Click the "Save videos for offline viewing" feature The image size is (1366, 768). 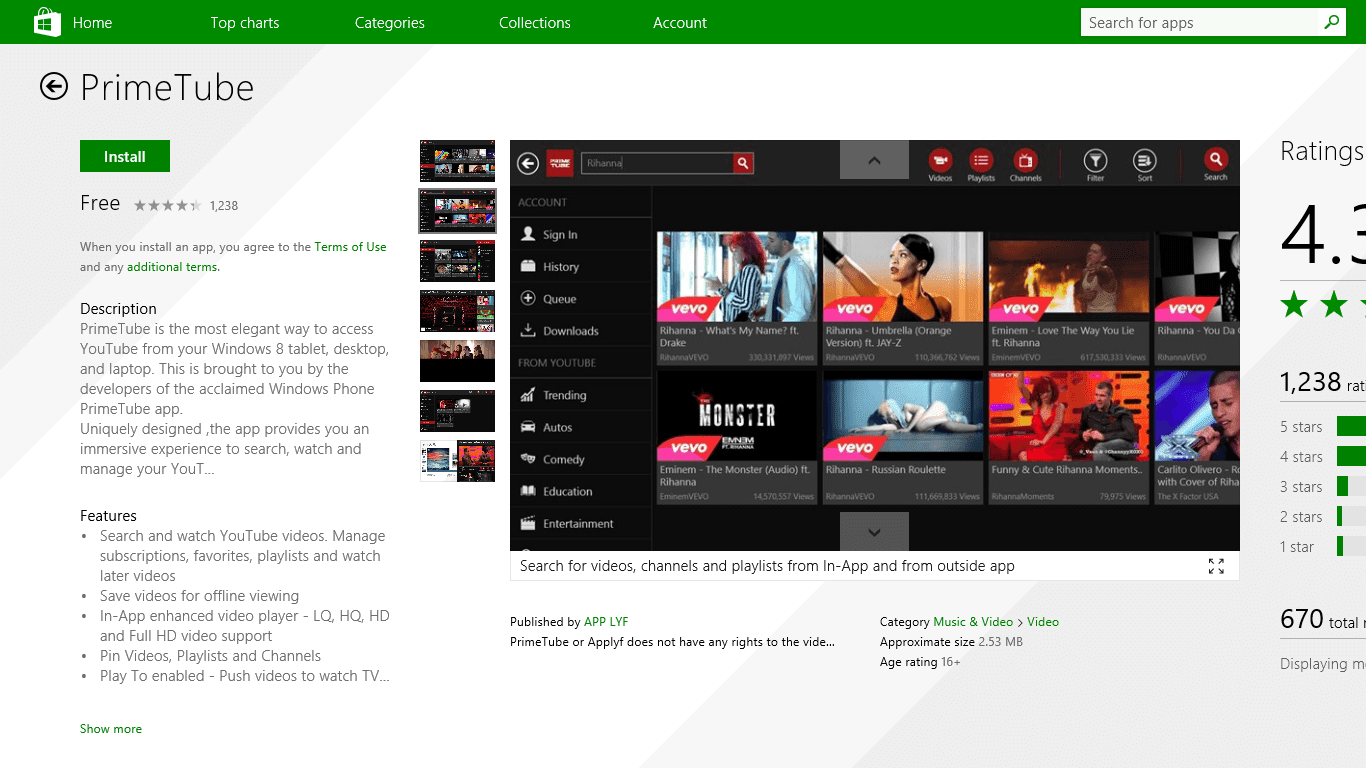(x=199, y=596)
